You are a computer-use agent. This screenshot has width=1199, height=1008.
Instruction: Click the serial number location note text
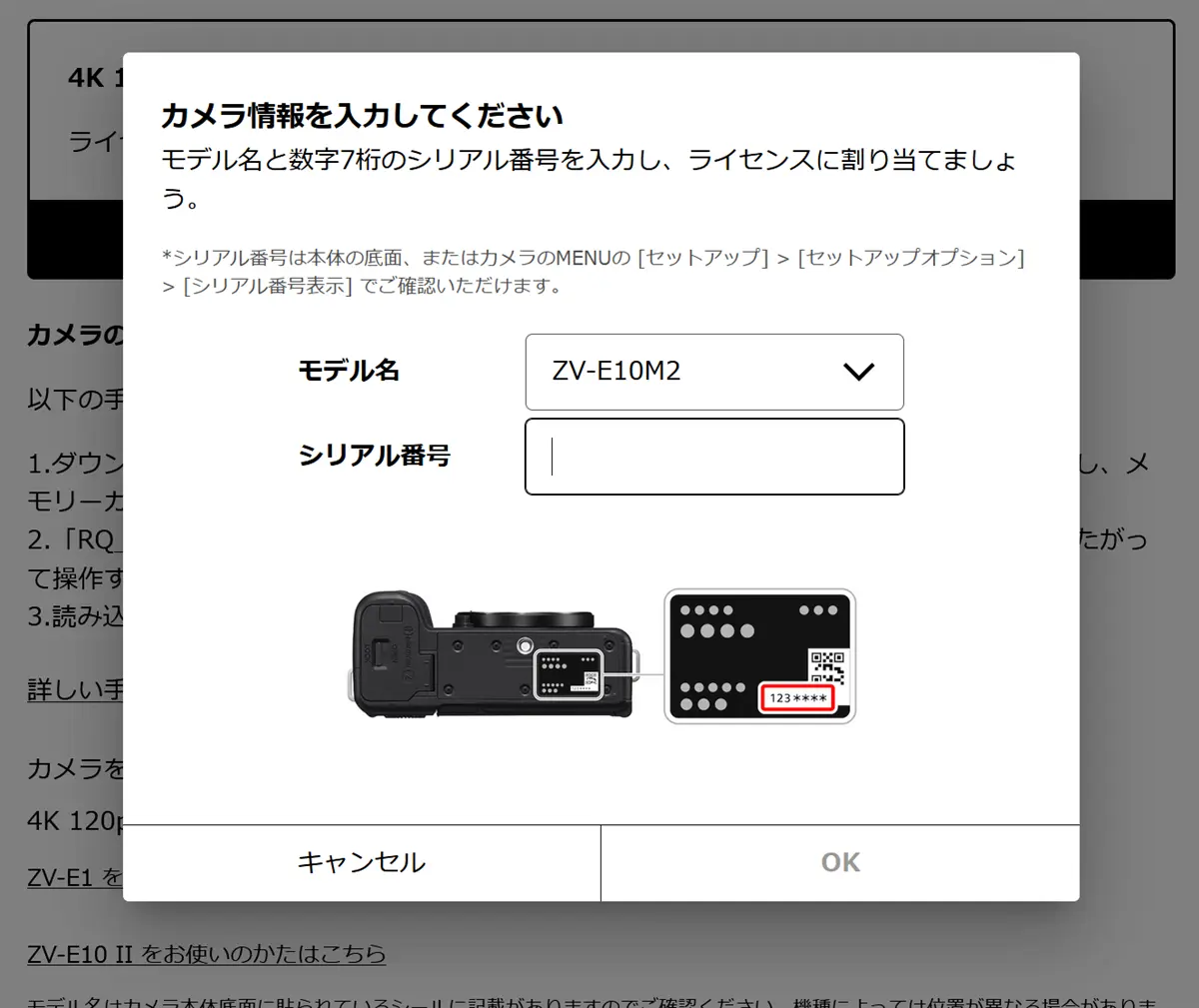tap(594, 272)
